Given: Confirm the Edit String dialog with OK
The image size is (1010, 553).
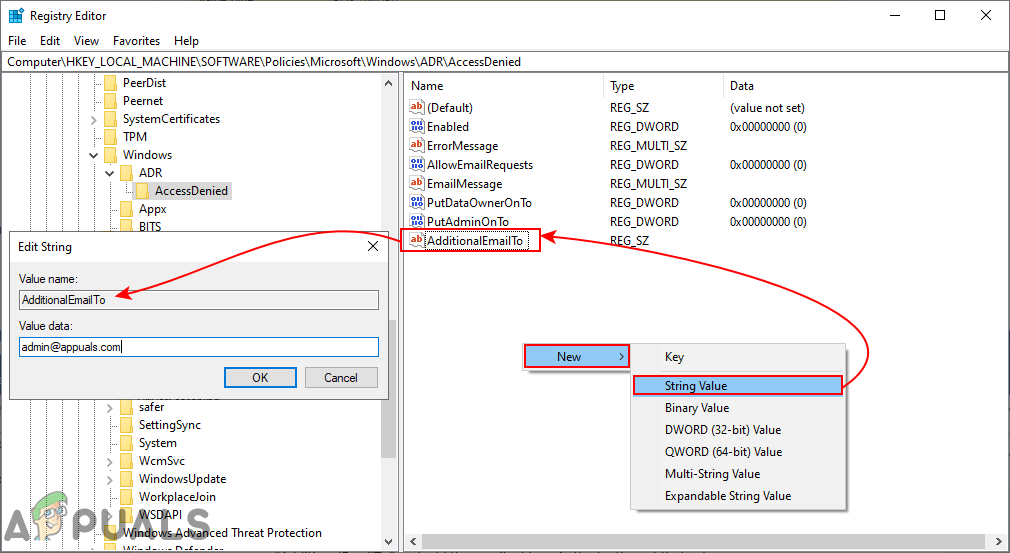Looking at the screenshot, I should 260,377.
